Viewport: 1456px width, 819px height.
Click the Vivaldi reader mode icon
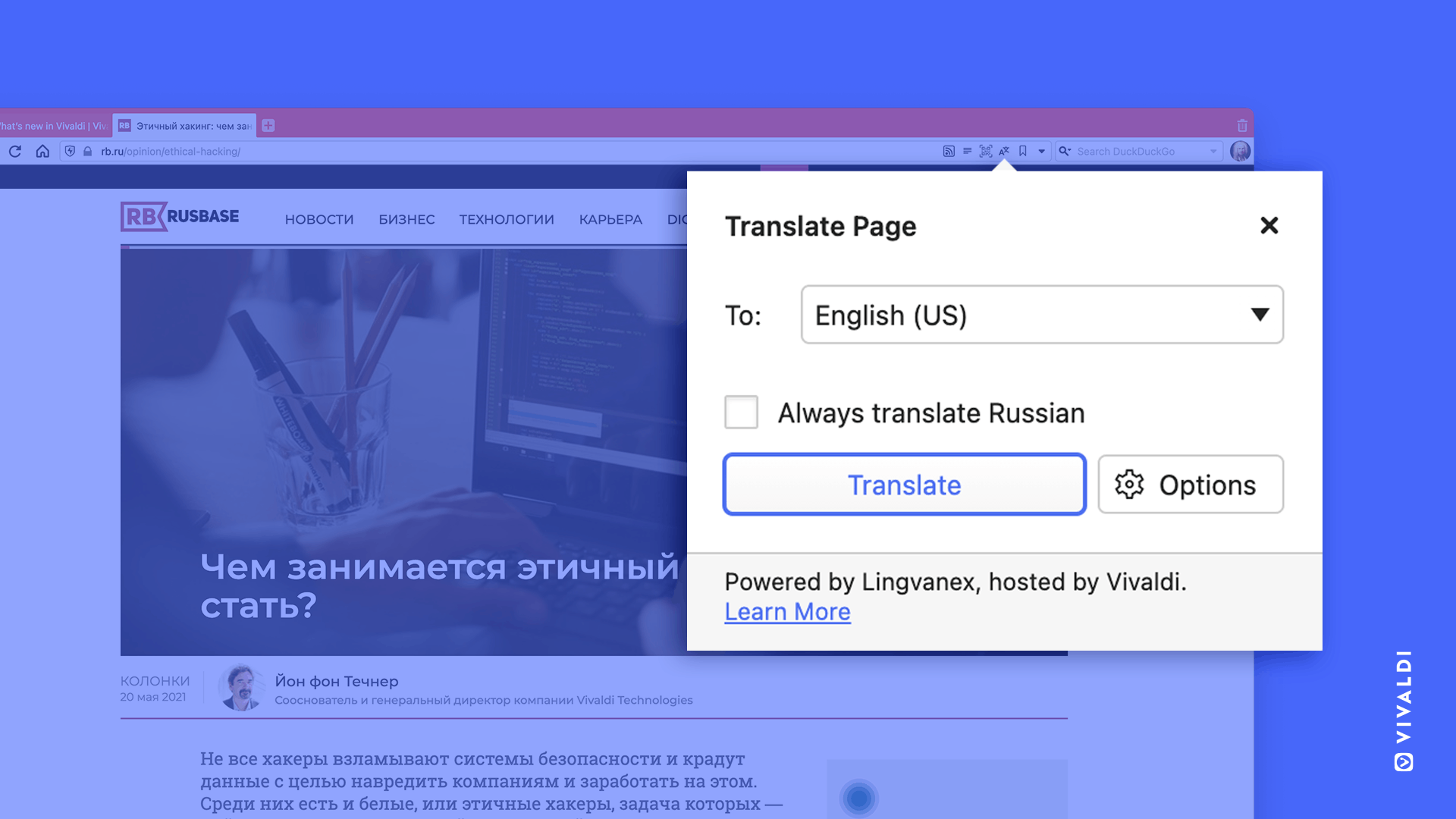click(x=967, y=151)
